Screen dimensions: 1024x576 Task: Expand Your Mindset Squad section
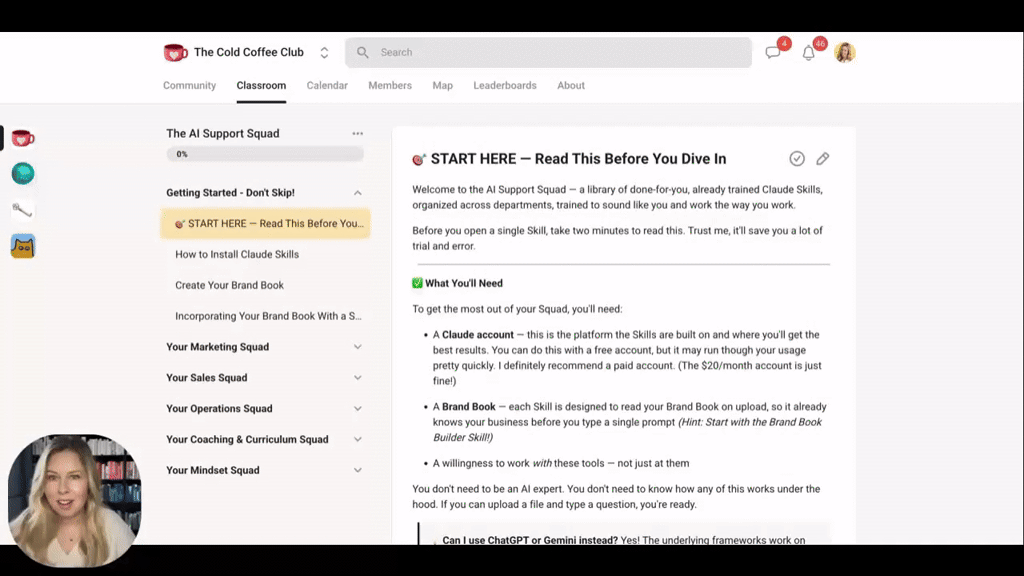coord(264,470)
